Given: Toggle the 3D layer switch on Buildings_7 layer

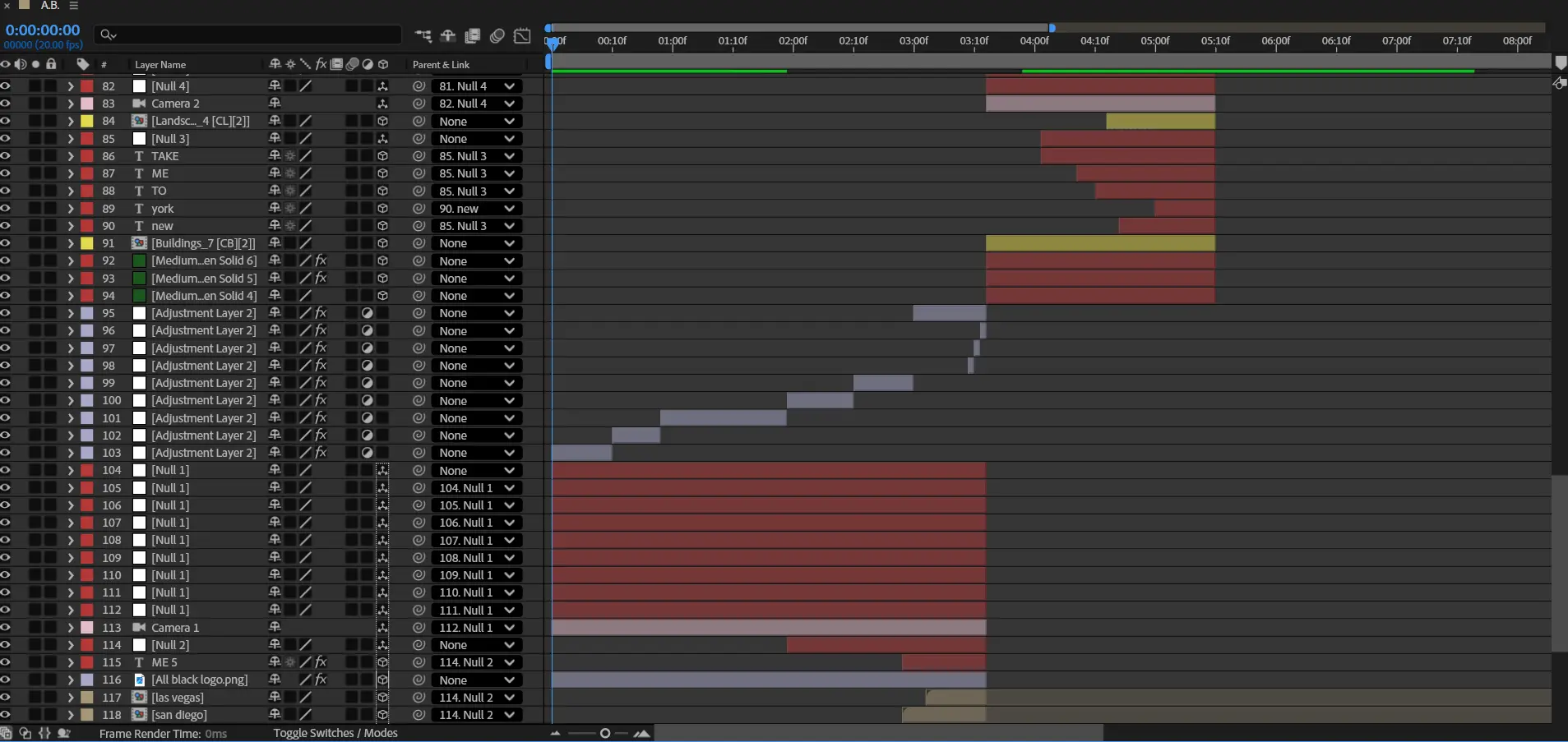Looking at the screenshot, I should click(382, 243).
